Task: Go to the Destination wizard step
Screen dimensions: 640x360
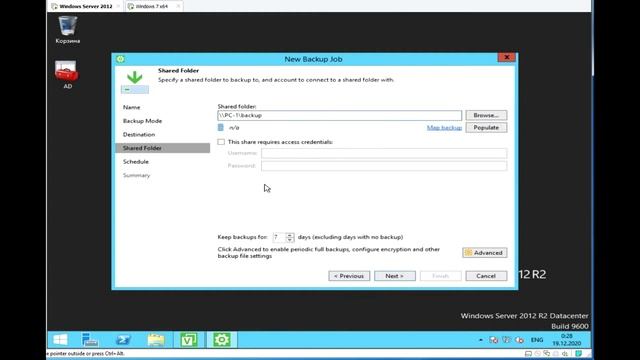Action: click(139, 134)
